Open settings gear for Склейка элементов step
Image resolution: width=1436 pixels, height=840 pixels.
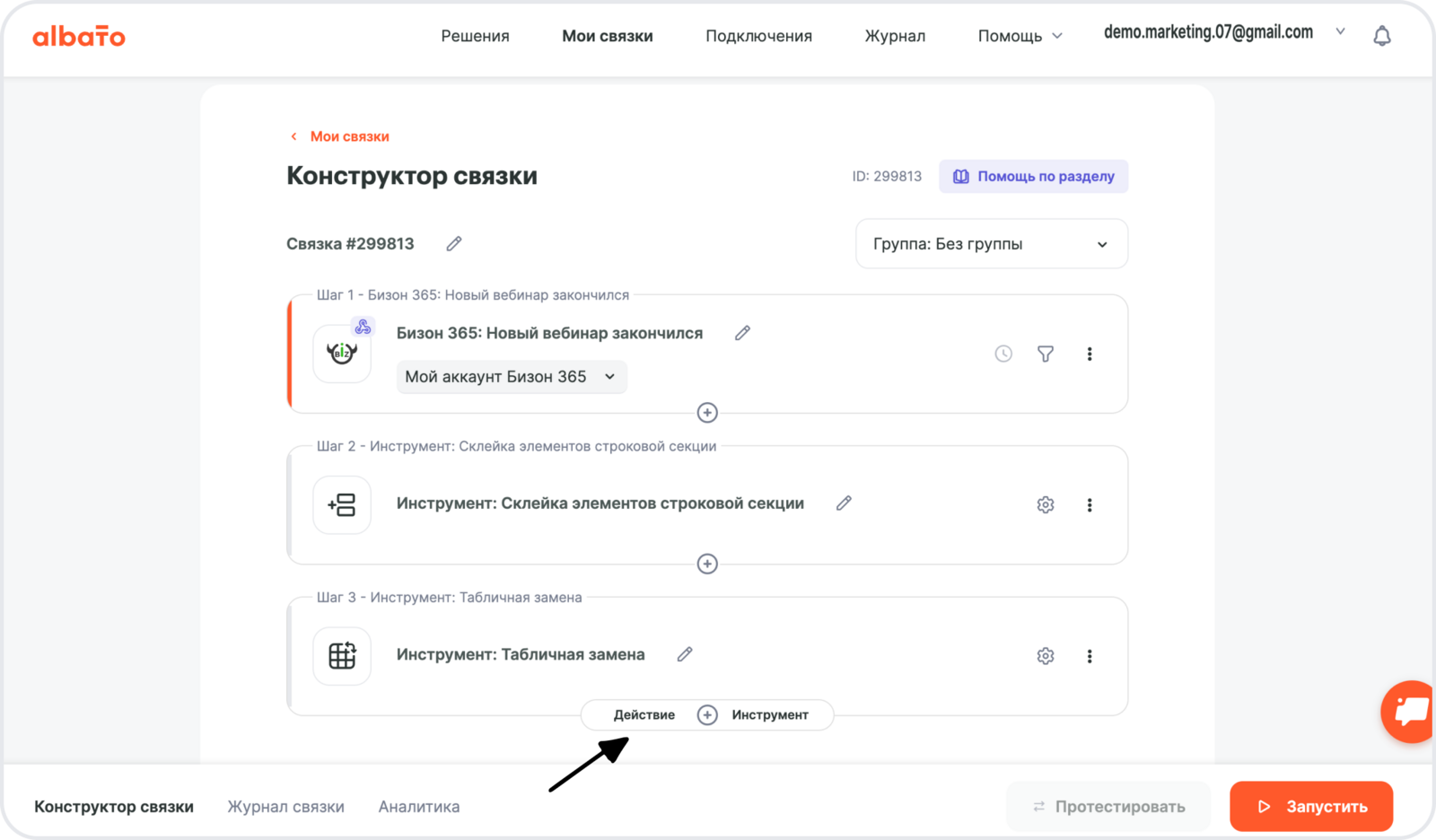(x=1046, y=505)
